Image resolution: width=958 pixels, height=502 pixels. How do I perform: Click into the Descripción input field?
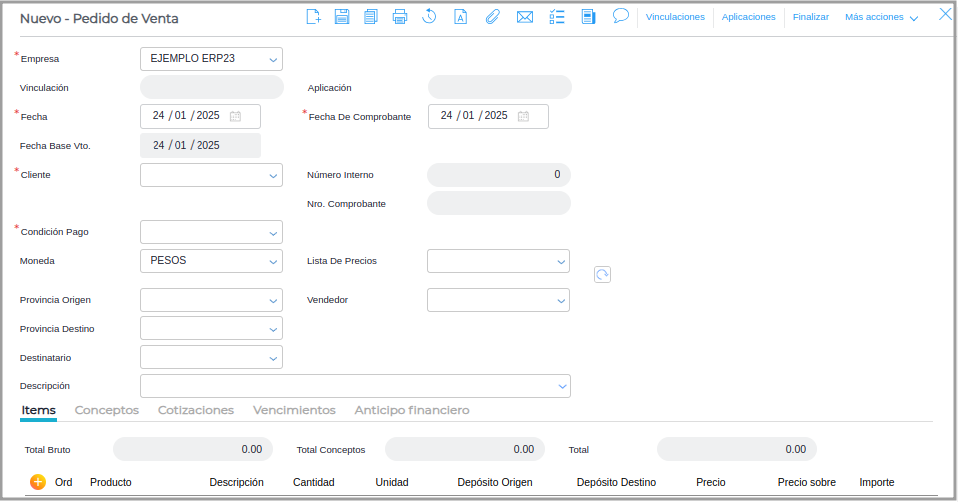click(x=345, y=386)
